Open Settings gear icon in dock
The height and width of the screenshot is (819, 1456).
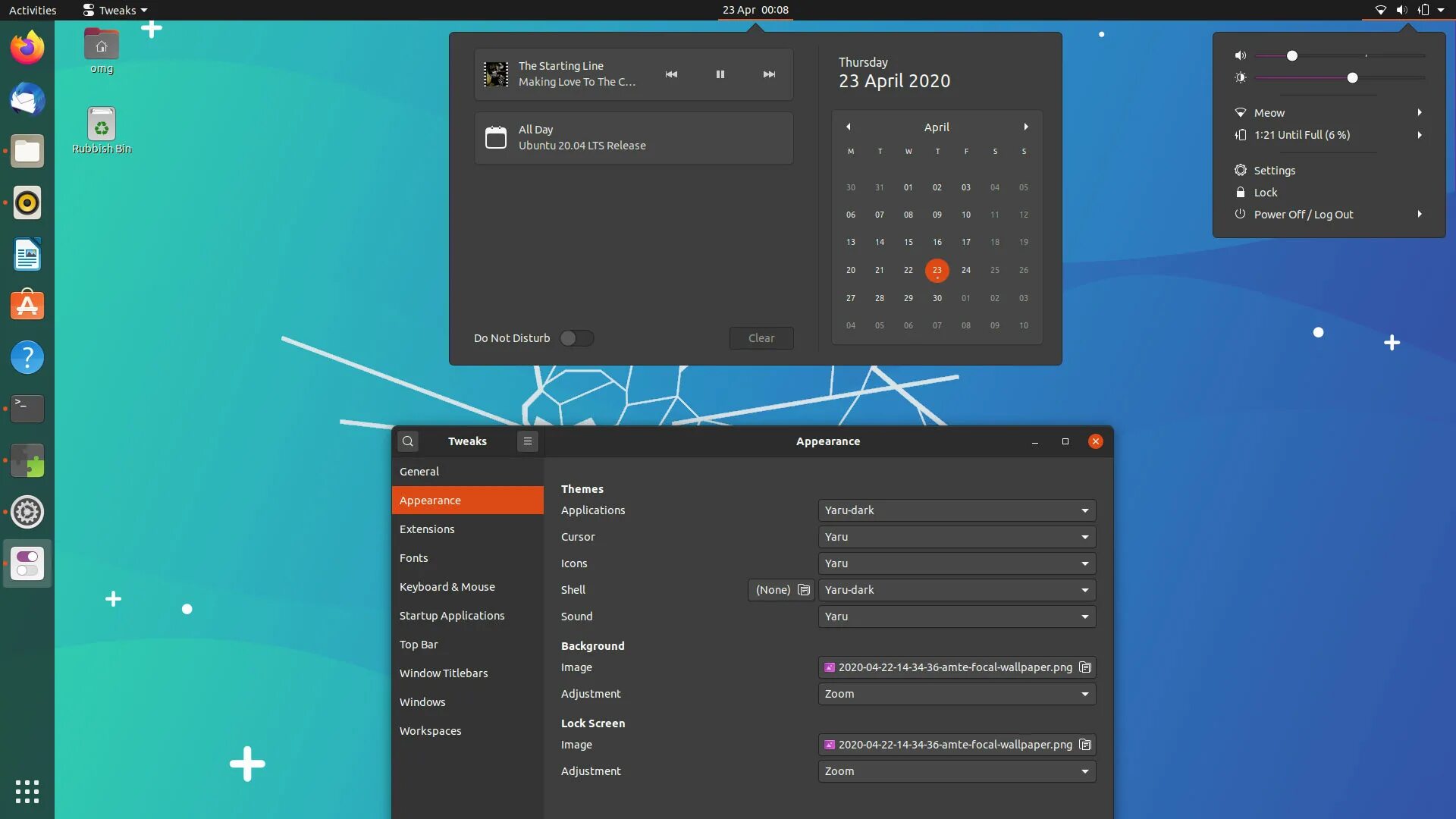point(27,512)
